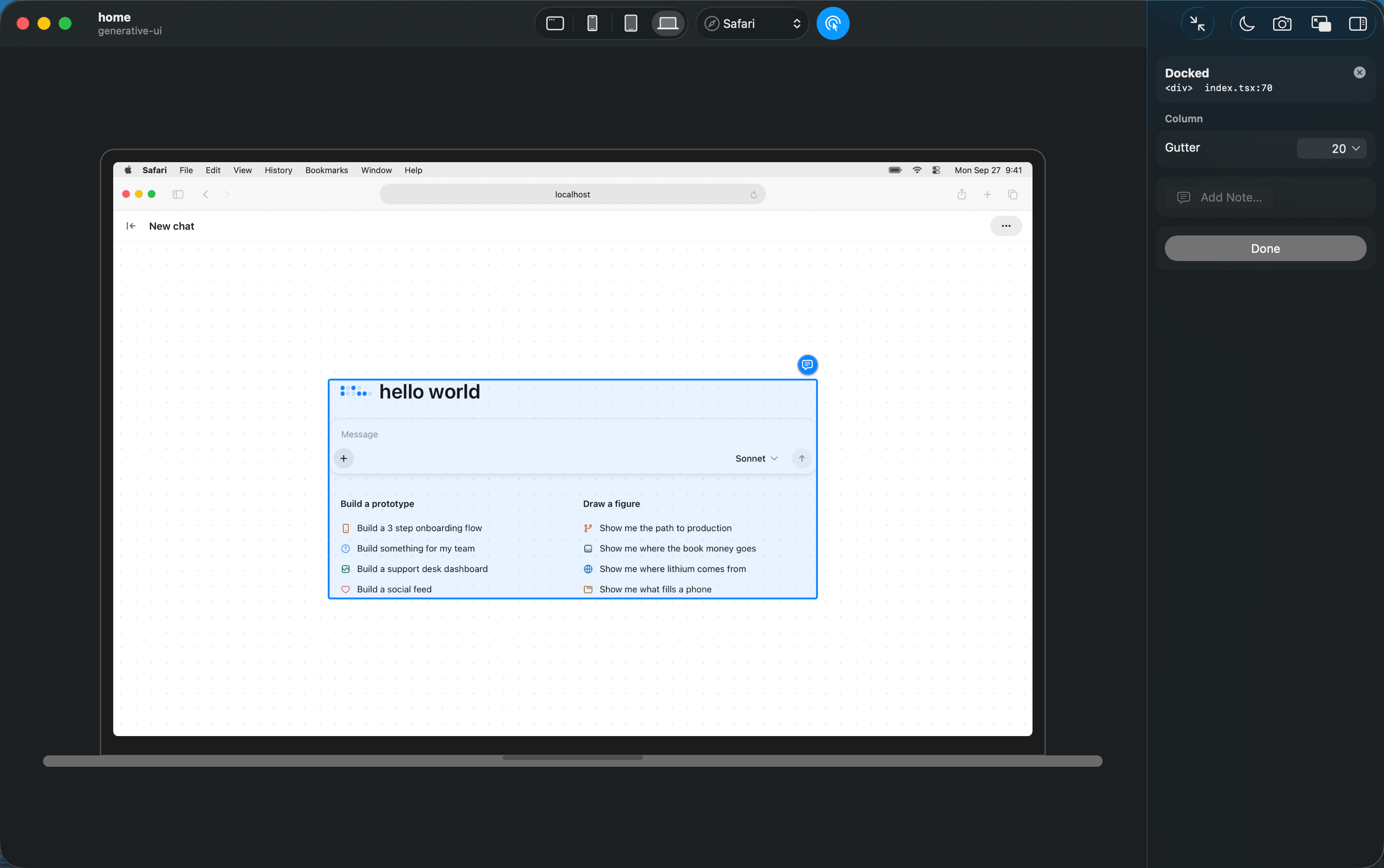Select Show me where lithium comes from
The image size is (1384, 868).
tap(665, 569)
